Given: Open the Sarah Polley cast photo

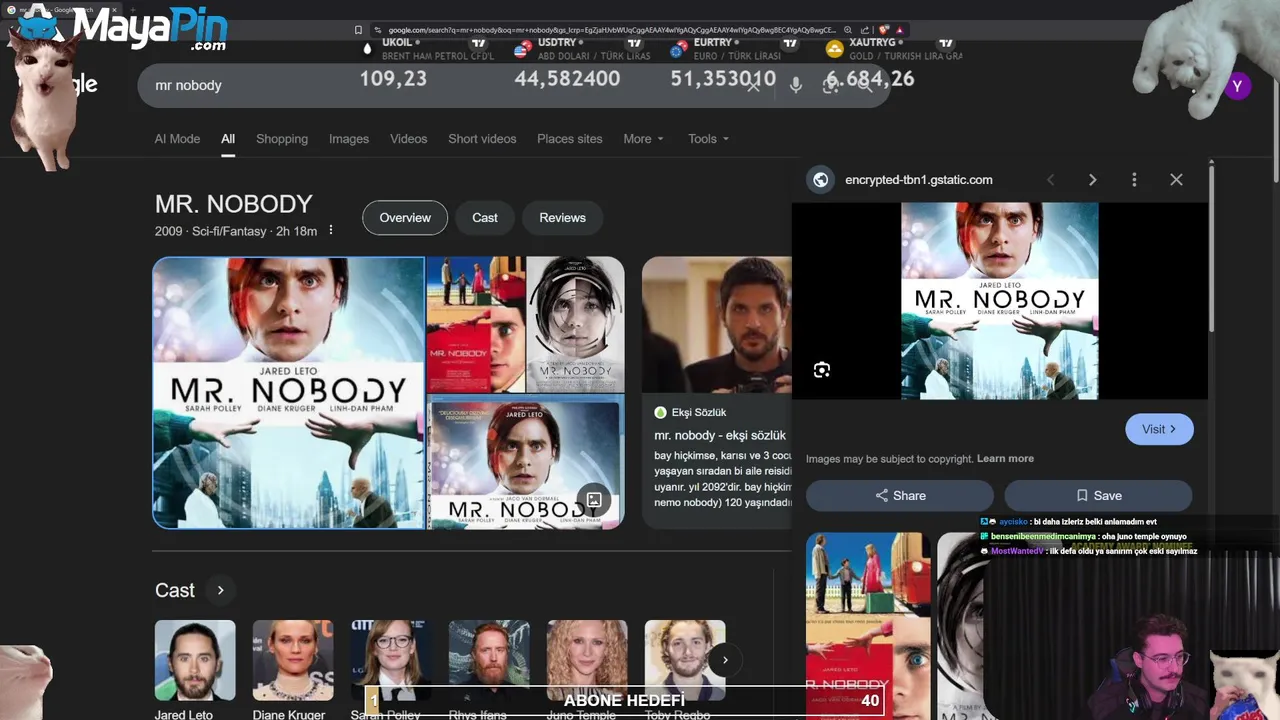Looking at the screenshot, I should 391,660.
